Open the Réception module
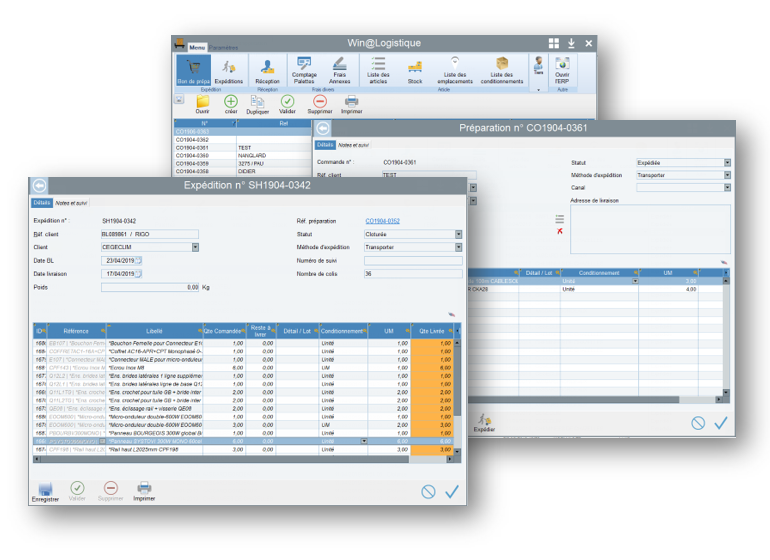 pyautogui.click(x=267, y=70)
